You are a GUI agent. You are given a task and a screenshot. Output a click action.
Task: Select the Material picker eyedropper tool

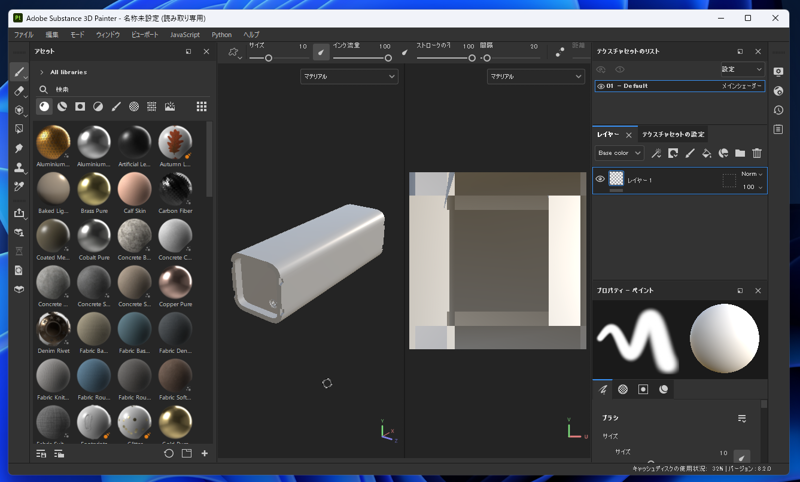coord(19,186)
